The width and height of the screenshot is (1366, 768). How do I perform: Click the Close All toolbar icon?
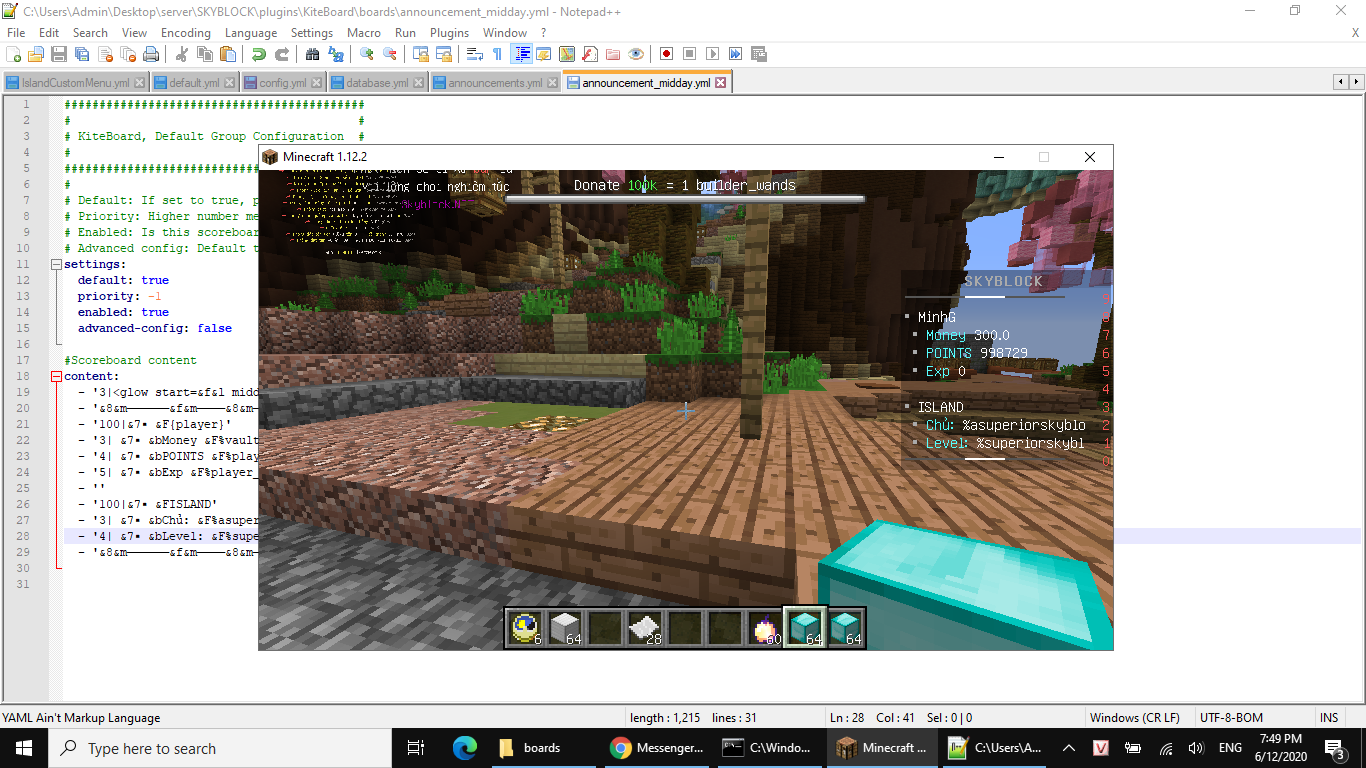[126, 54]
